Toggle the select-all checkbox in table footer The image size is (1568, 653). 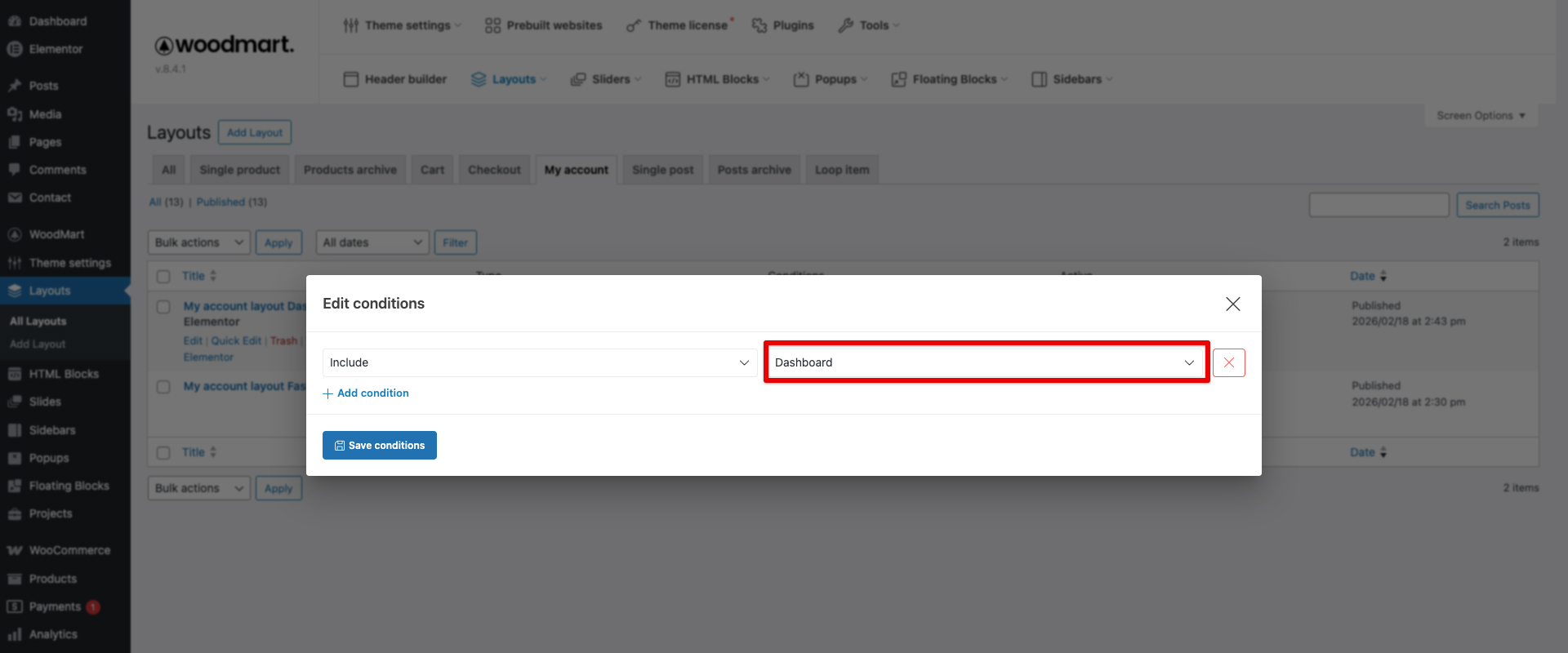click(x=163, y=453)
